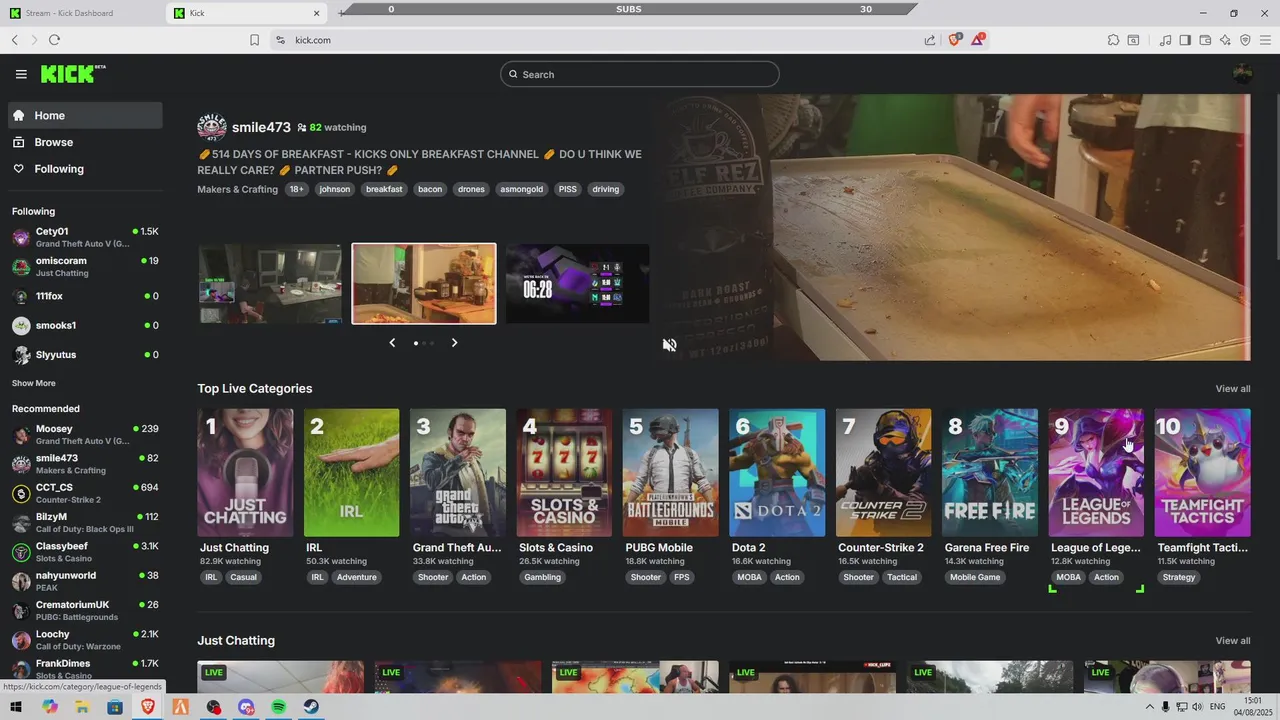The height and width of the screenshot is (720, 1280).
Task: Show next featured stream with right arrow
Action: (454, 343)
